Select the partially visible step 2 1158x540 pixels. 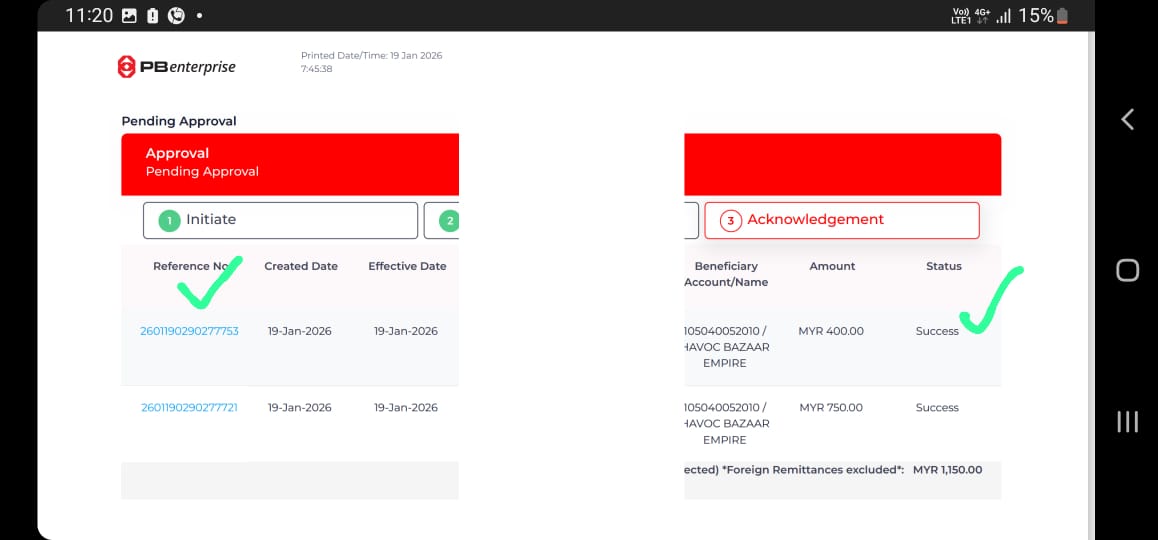(442, 221)
